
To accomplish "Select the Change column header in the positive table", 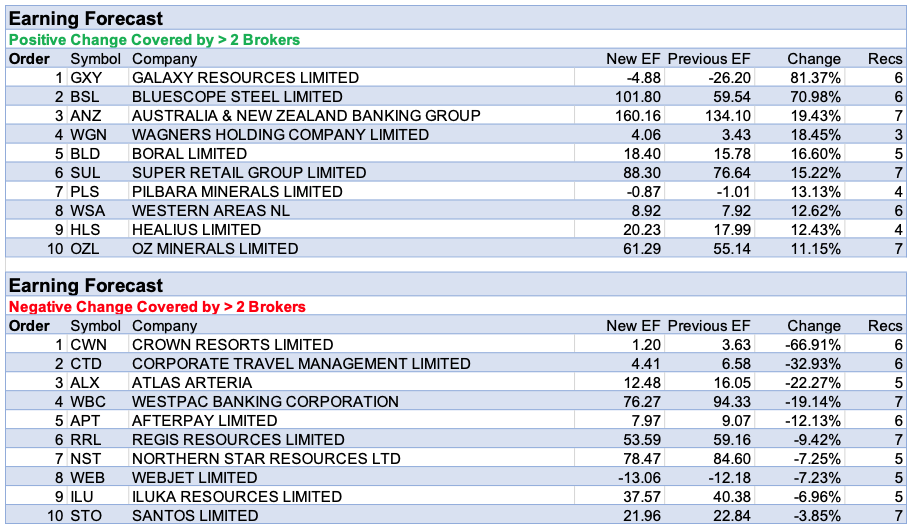I will point(813,59).
